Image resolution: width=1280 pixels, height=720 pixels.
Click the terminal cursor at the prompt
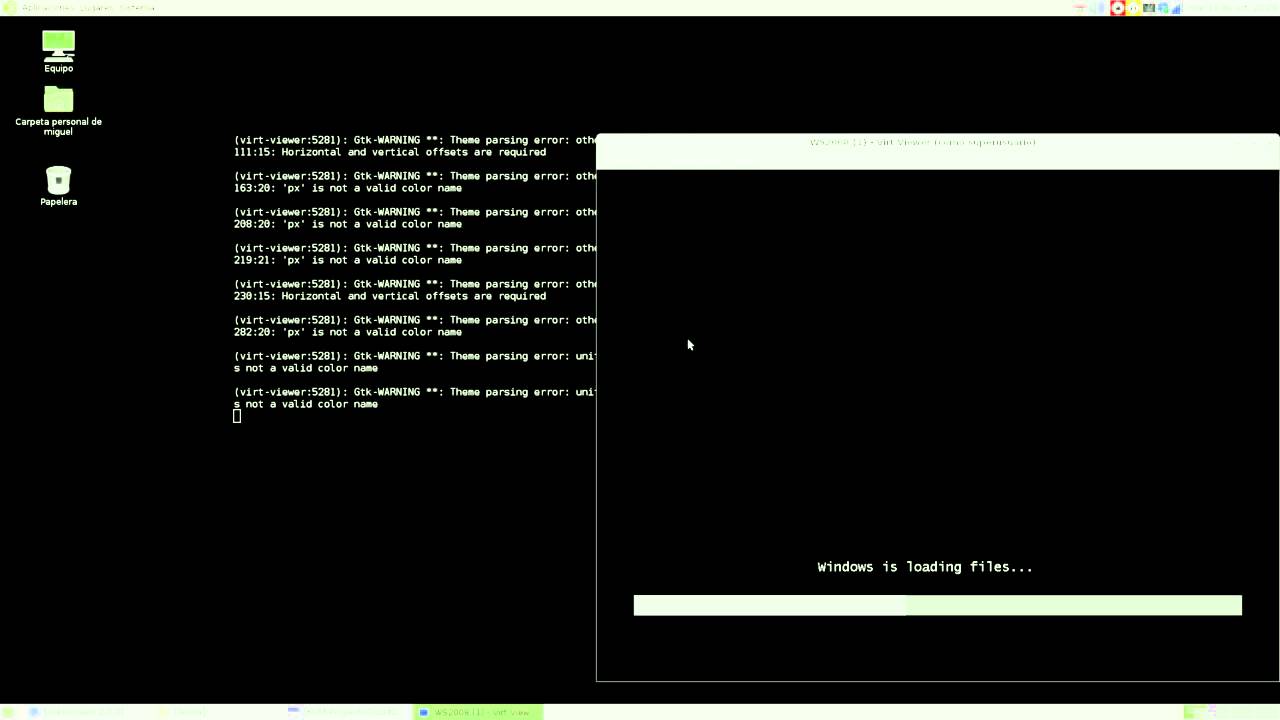237,416
